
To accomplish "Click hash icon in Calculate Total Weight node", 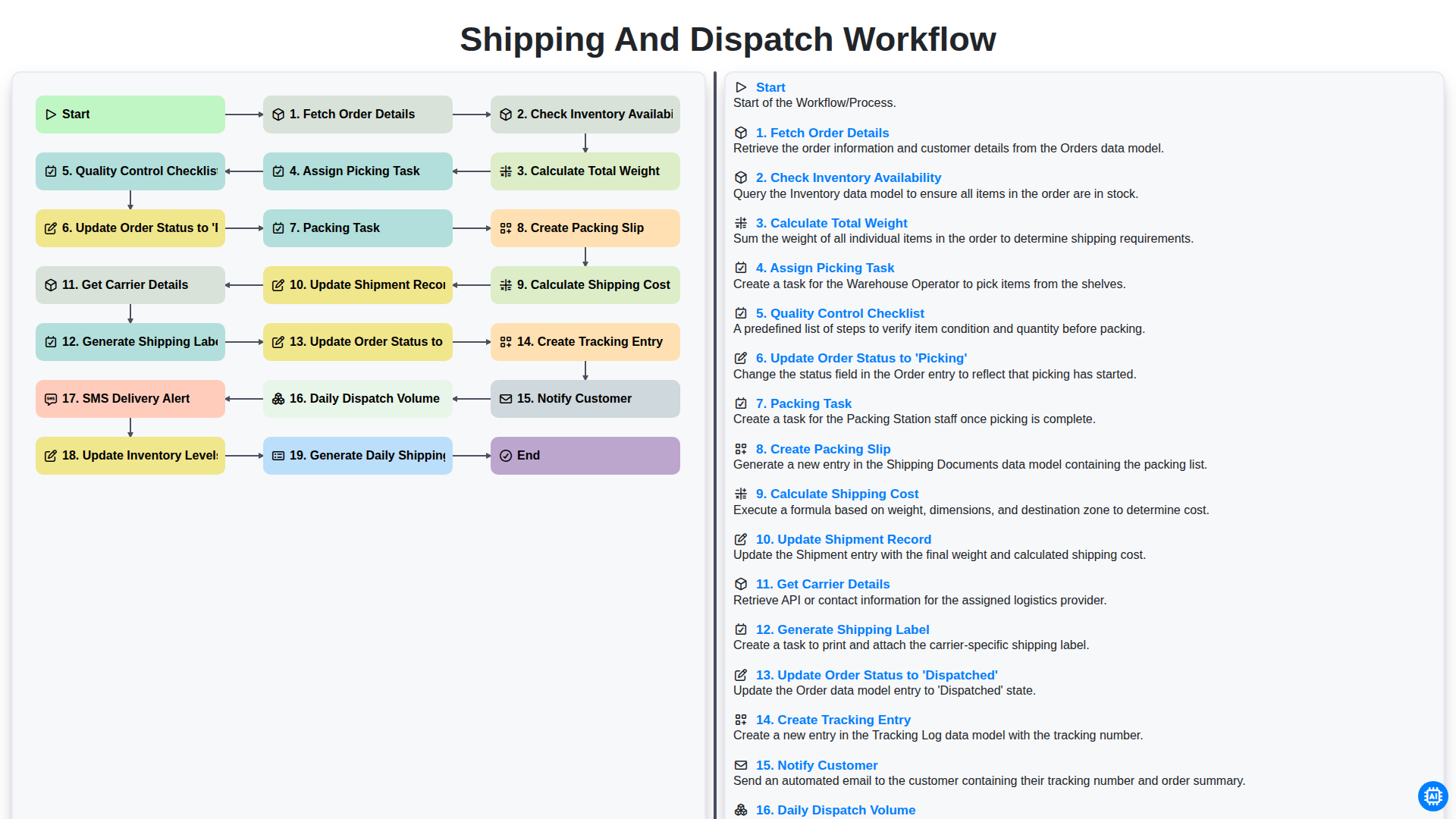I will point(506,171).
